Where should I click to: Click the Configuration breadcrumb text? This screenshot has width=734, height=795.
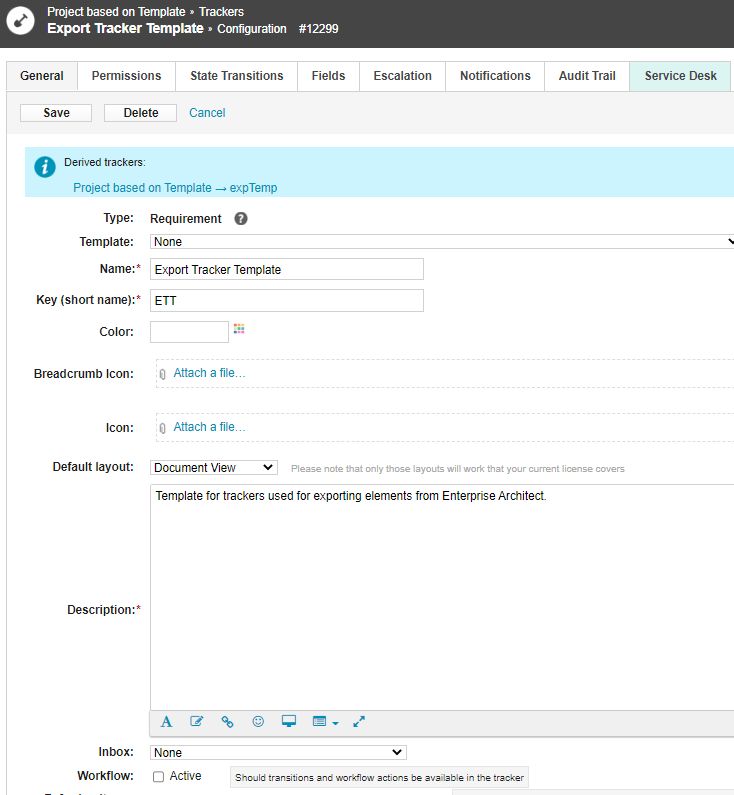(x=252, y=29)
